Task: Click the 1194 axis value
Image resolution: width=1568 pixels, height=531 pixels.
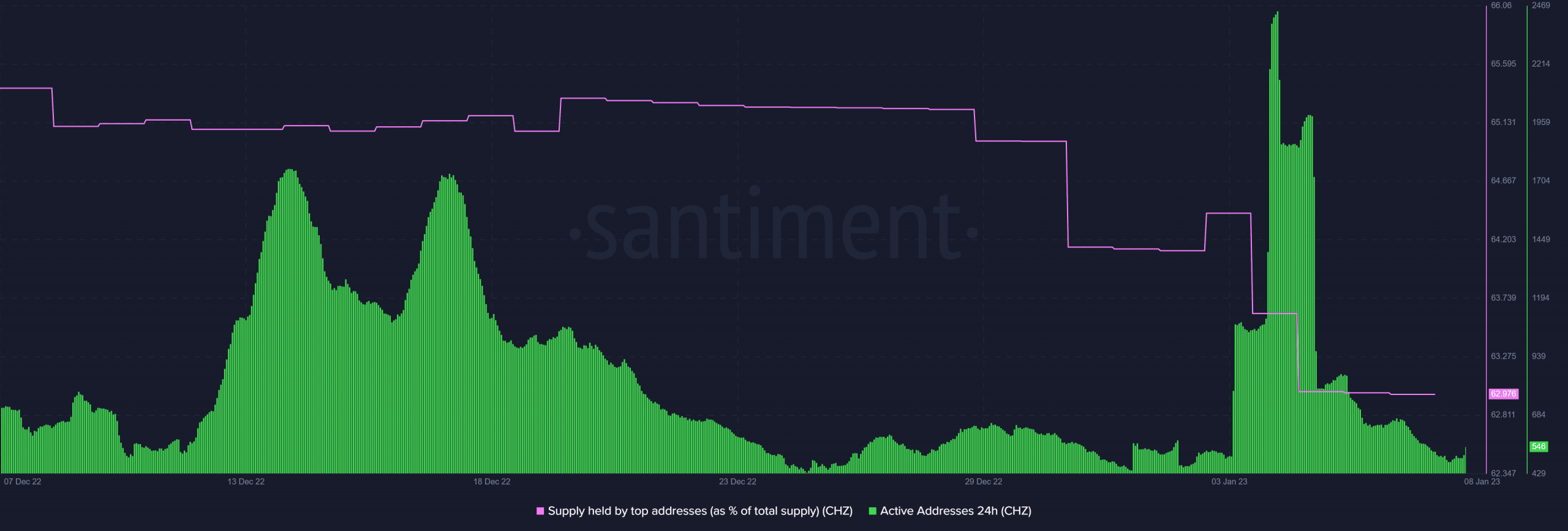Action: click(1541, 298)
